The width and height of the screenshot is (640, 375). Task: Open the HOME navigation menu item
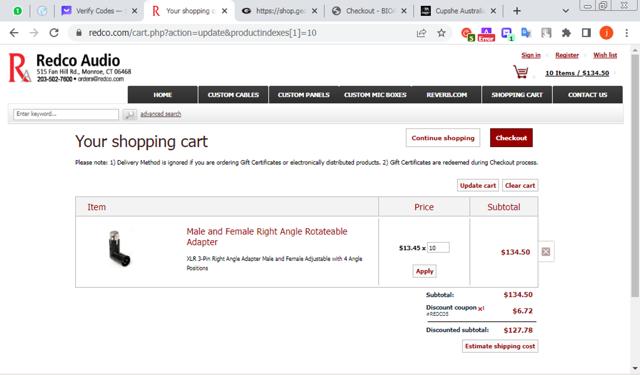(162, 95)
